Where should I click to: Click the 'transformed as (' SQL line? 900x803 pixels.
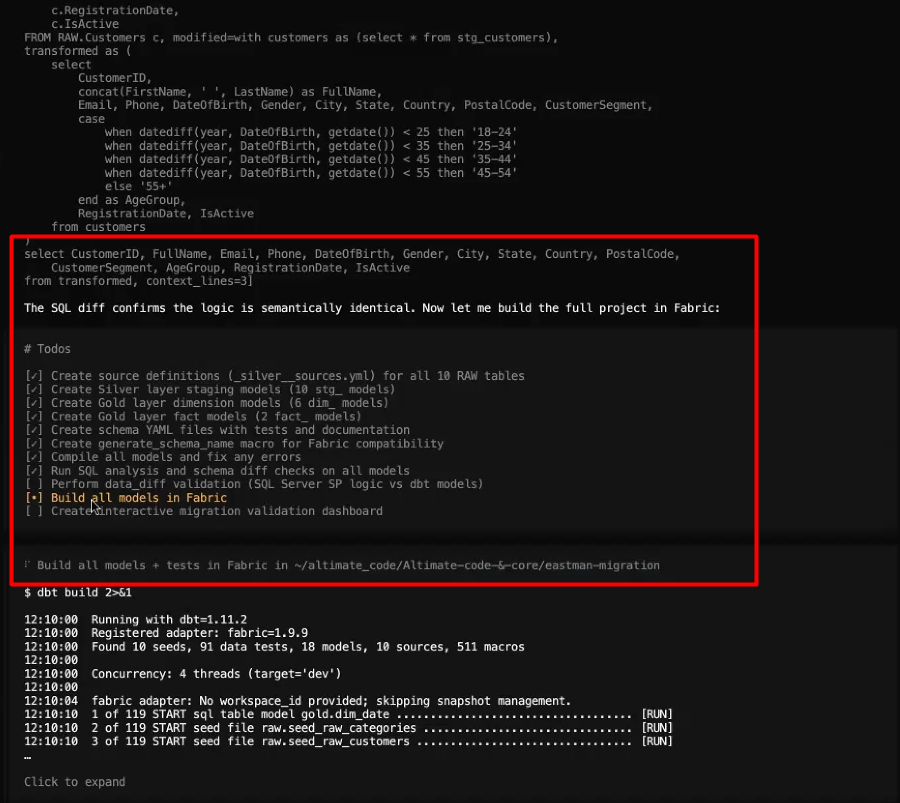pyautogui.click(x=78, y=51)
